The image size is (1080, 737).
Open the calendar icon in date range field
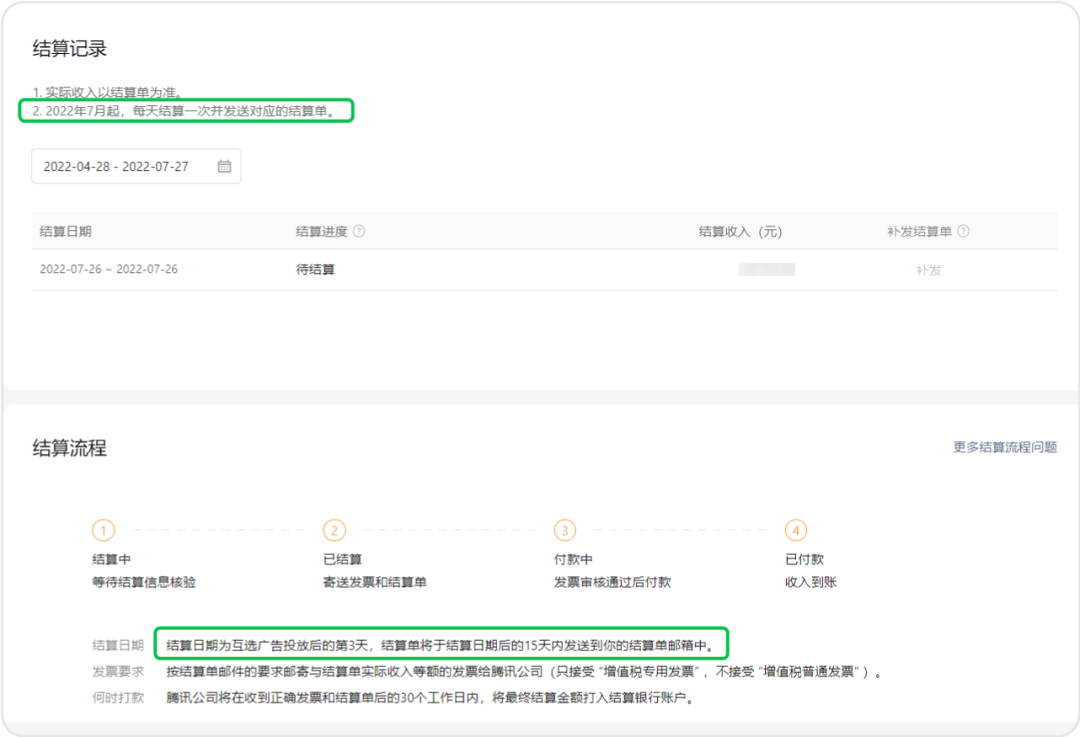pos(224,166)
